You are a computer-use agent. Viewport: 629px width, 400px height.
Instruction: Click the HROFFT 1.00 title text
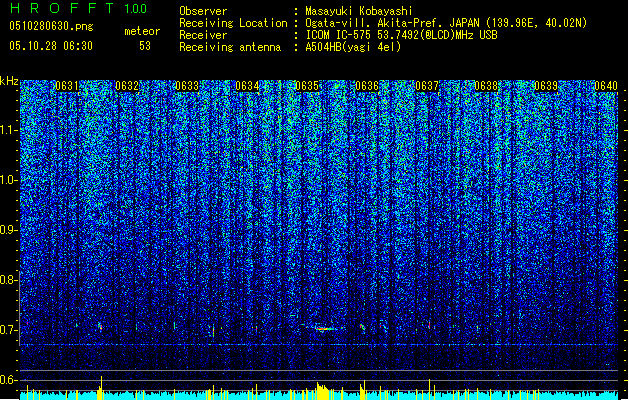(78, 8)
